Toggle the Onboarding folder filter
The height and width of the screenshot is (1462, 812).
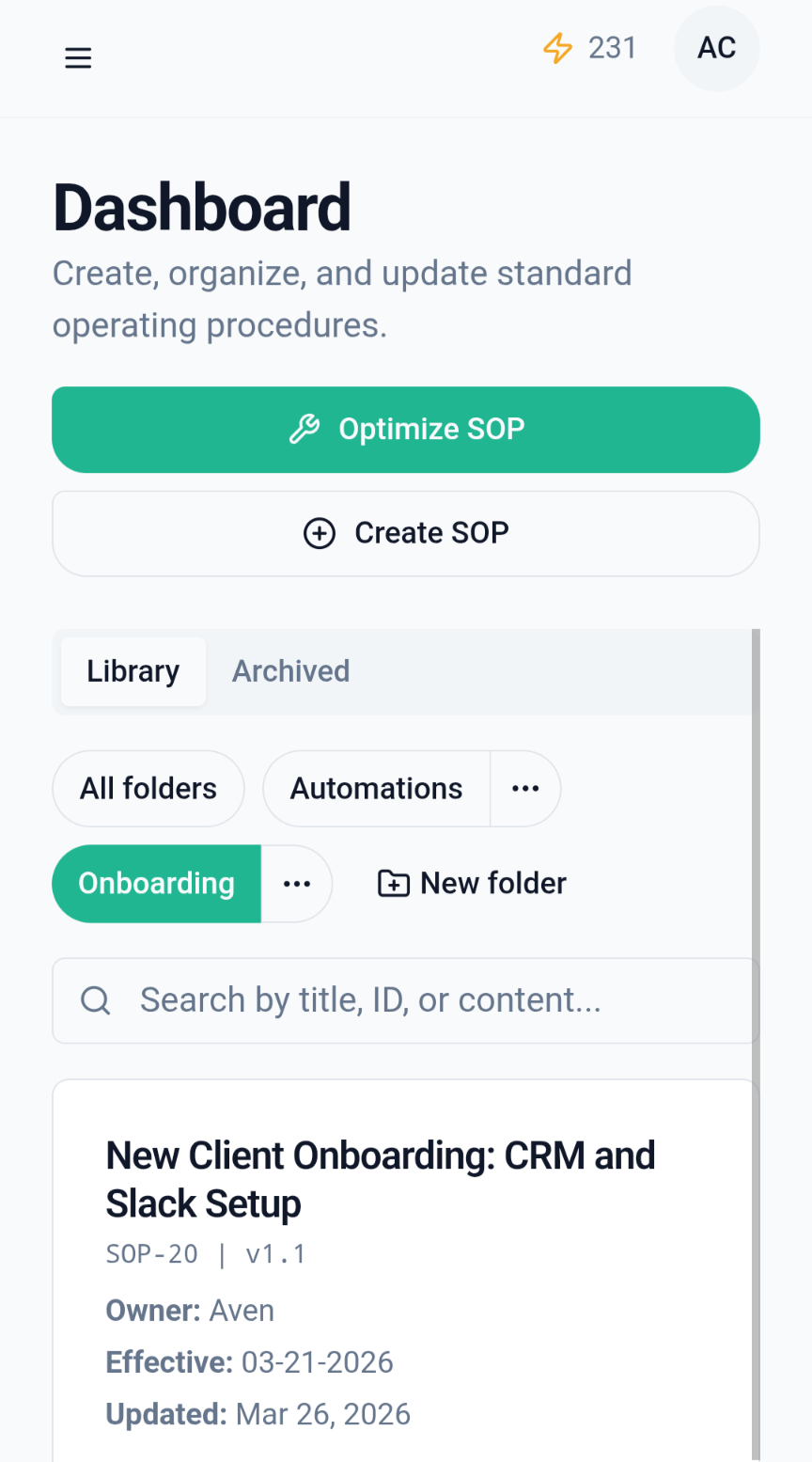tap(156, 884)
